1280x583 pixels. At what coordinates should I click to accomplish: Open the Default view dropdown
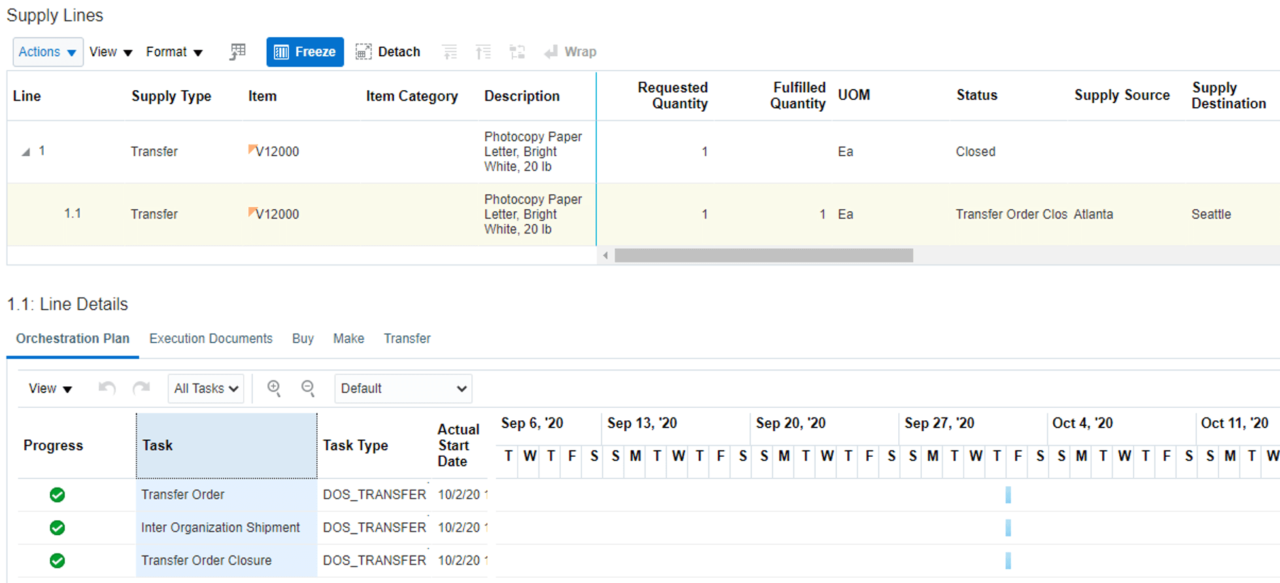point(403,388)
